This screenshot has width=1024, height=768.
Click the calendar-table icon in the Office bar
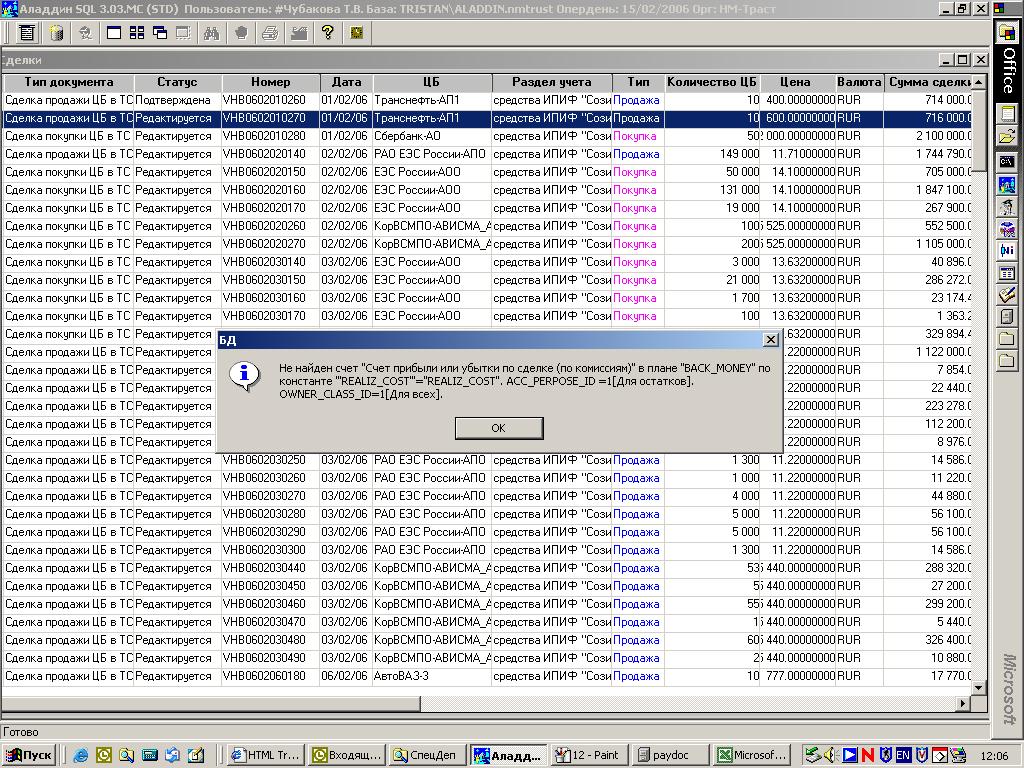pos(1007,273)
